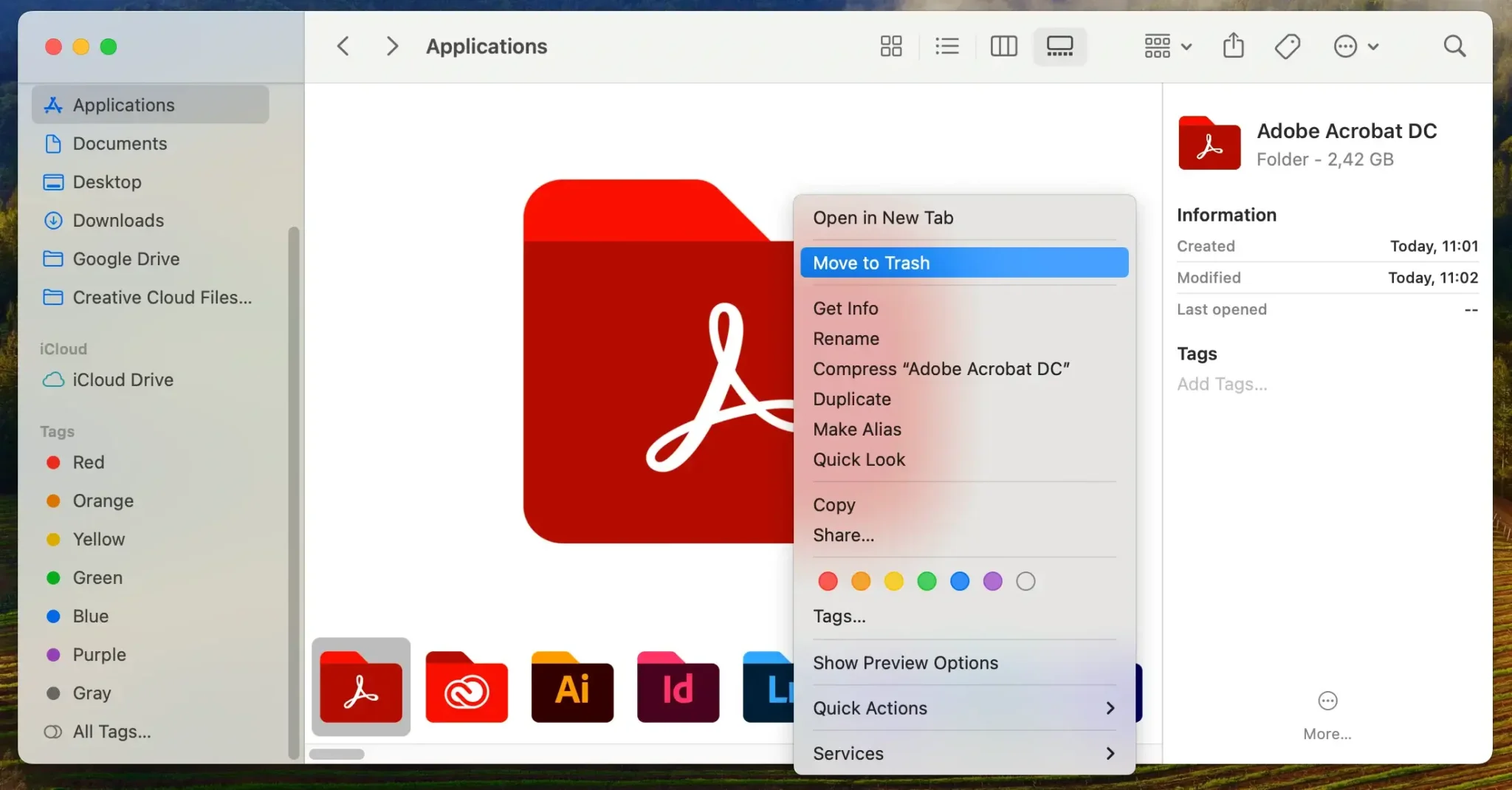
Task: Select the Creative Cloud folder thumbnail
Action: [x=467, y=687]
